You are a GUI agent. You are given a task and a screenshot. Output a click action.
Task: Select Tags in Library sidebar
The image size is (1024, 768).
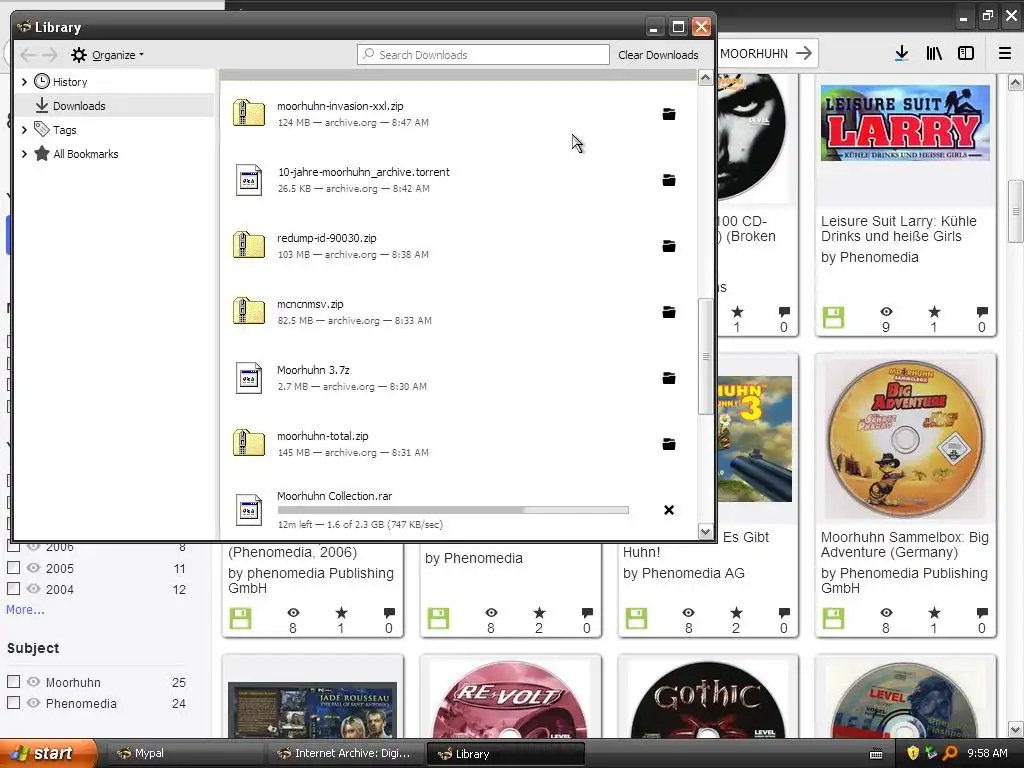click(x=65, y=130)
